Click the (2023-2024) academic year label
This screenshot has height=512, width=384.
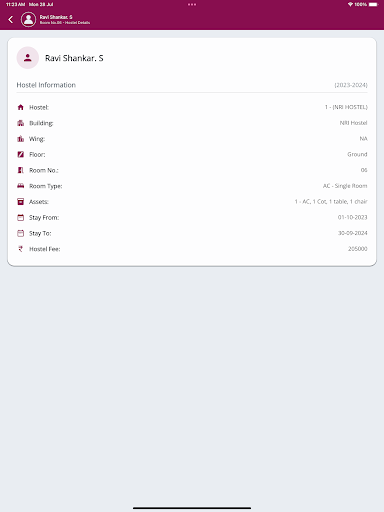pyautogui.click(x=351, y=85)
